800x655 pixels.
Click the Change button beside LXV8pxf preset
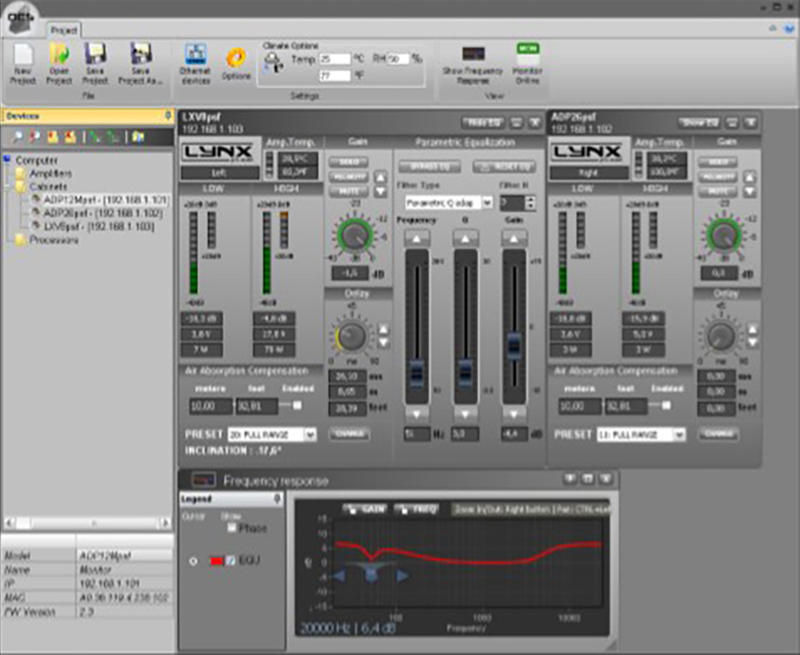(x=349, y=434)
